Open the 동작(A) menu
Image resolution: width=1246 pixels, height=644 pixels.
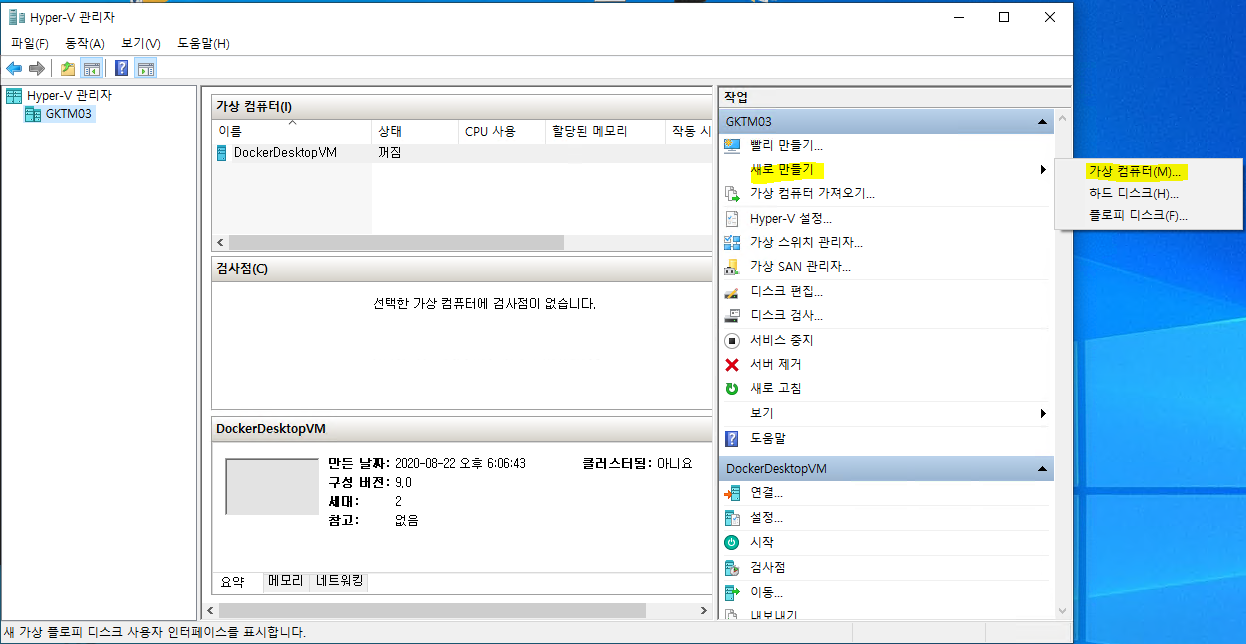85,43
